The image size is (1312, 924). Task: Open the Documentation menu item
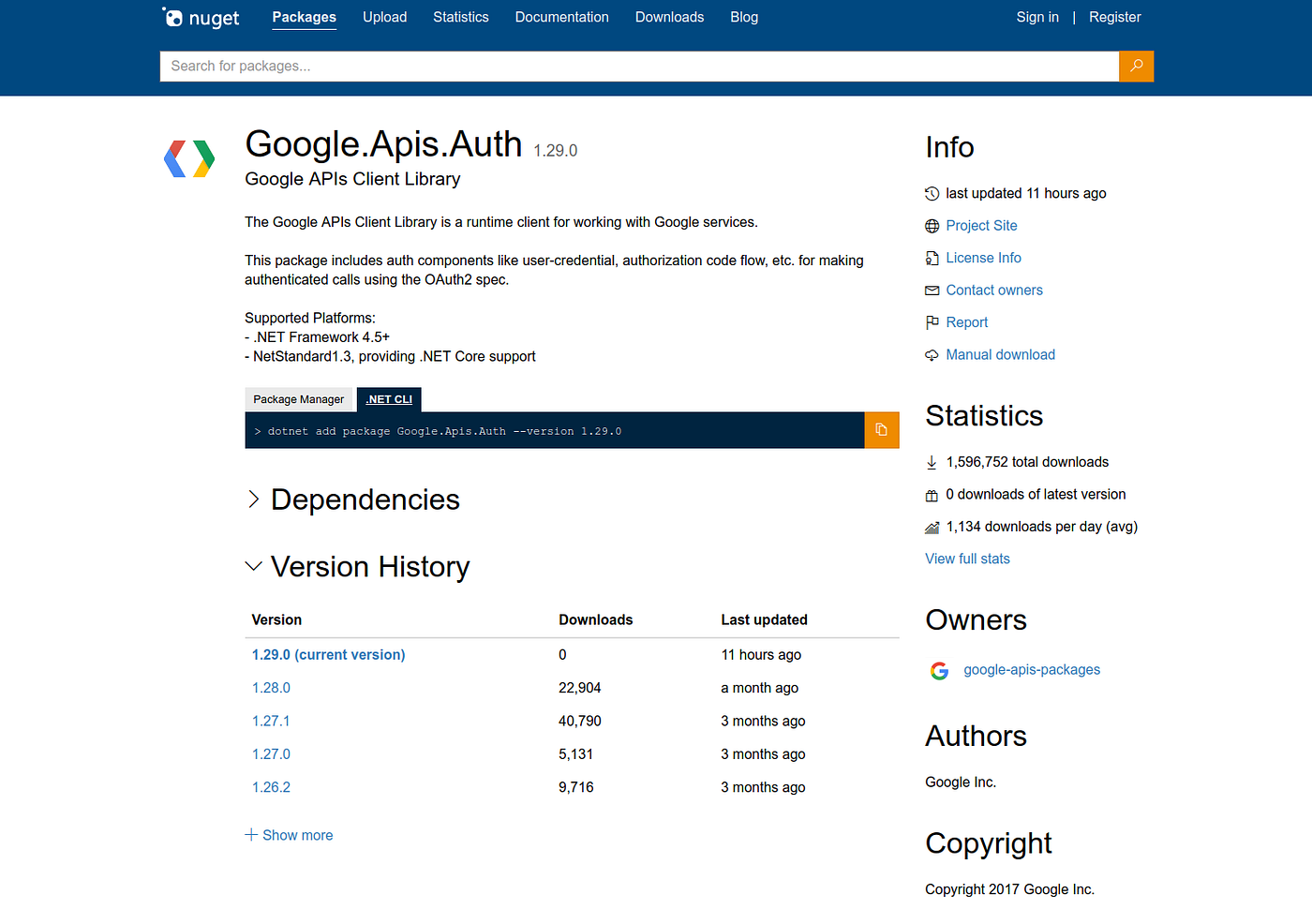point(561,17)
